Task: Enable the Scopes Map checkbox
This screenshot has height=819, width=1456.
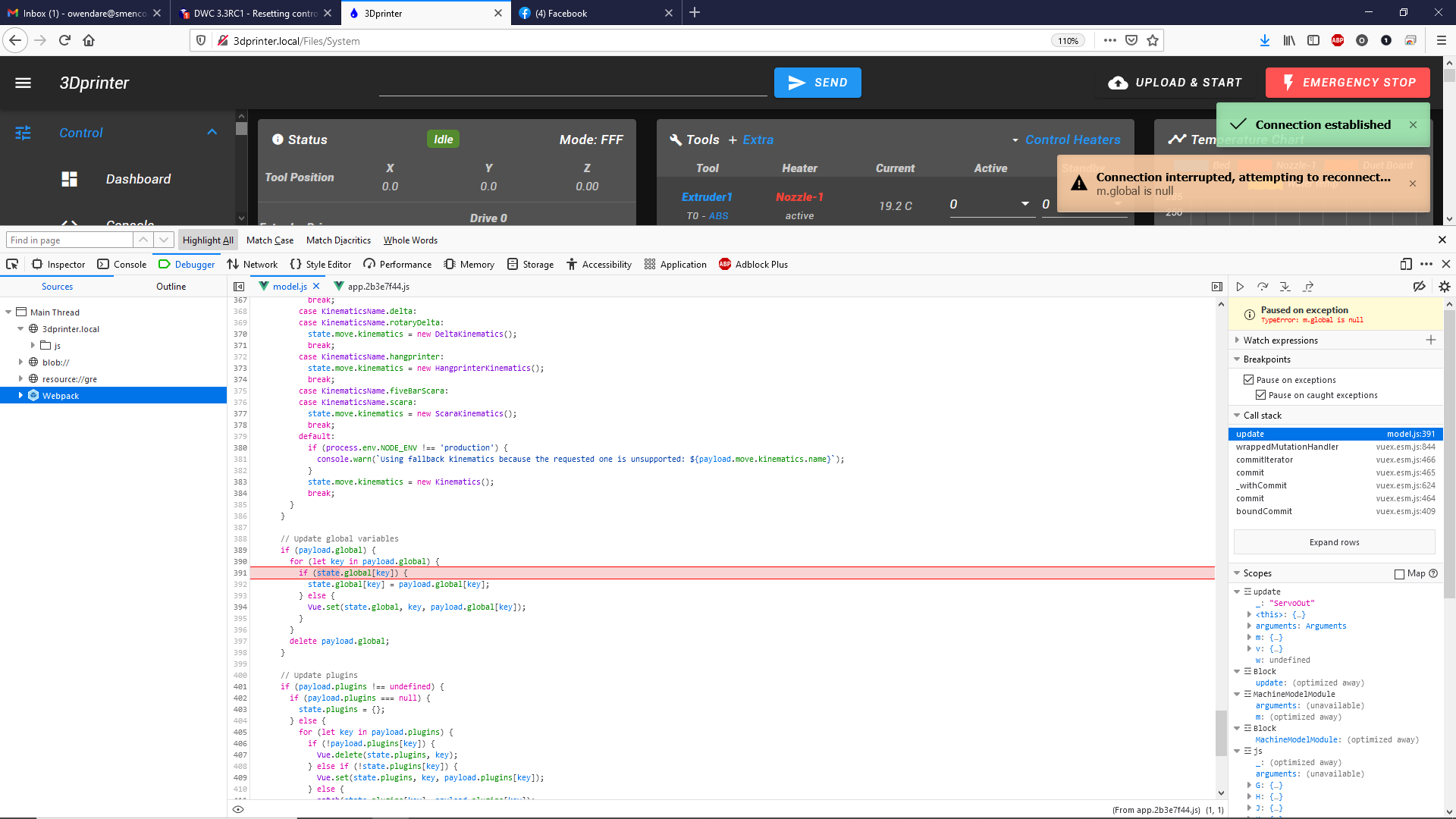Action: 1399,574
